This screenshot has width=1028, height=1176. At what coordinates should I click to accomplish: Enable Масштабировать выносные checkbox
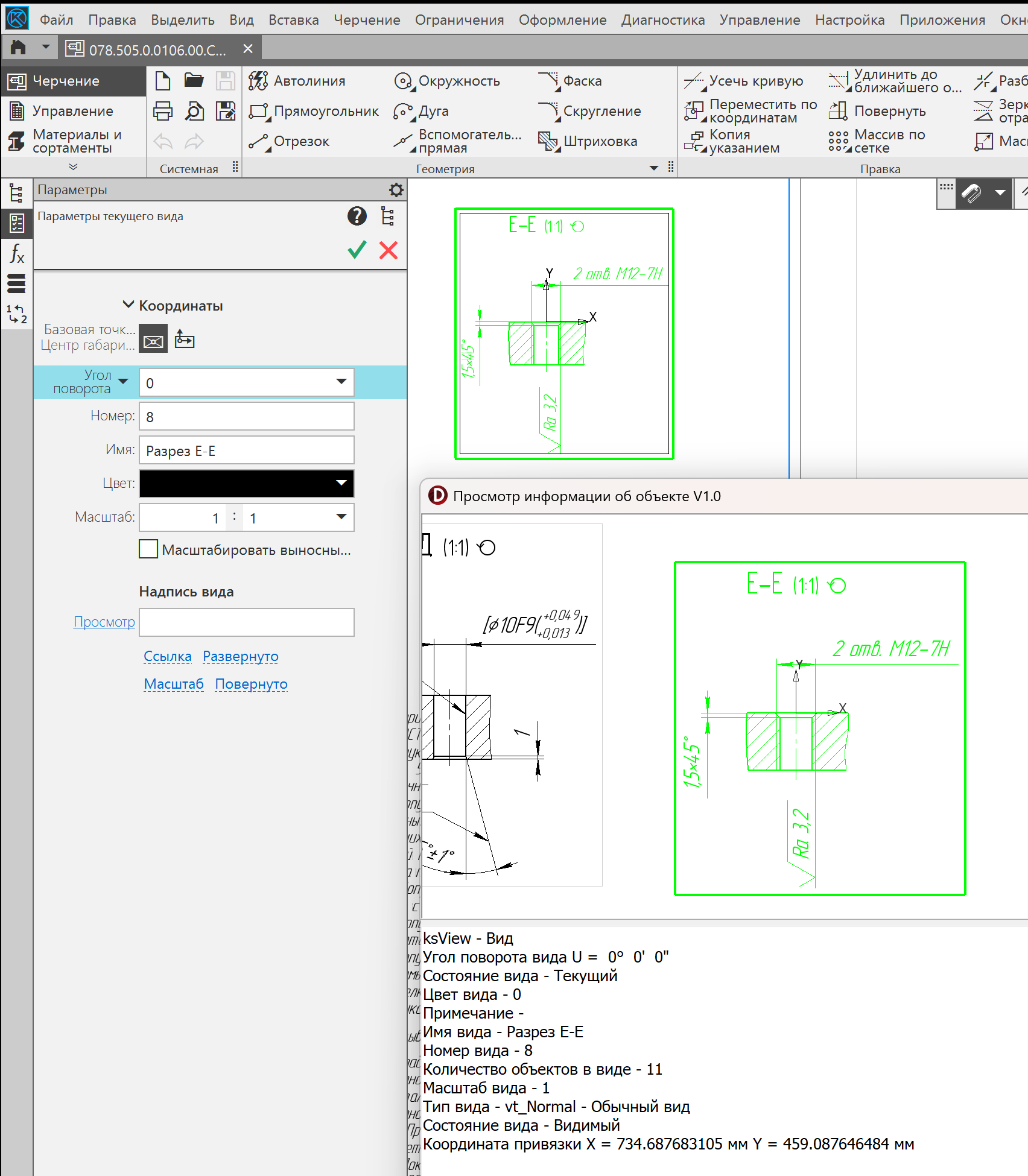(148, 549)
